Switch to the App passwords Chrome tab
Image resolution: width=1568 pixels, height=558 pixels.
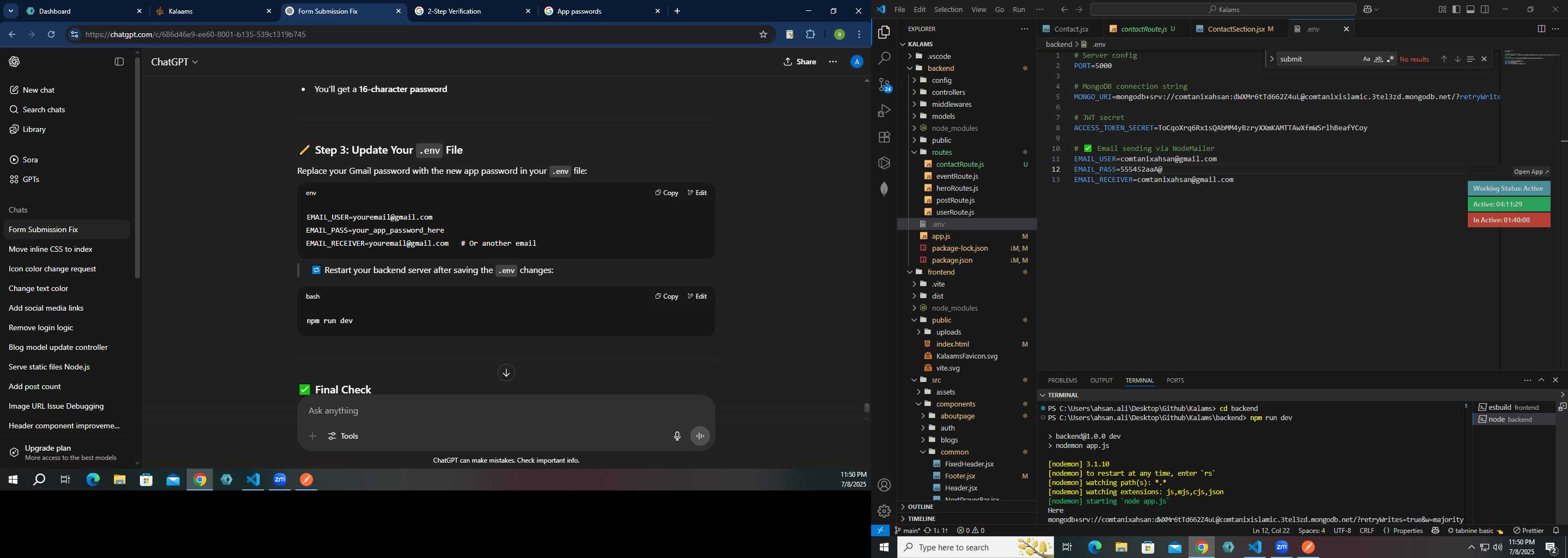(602, 11)
